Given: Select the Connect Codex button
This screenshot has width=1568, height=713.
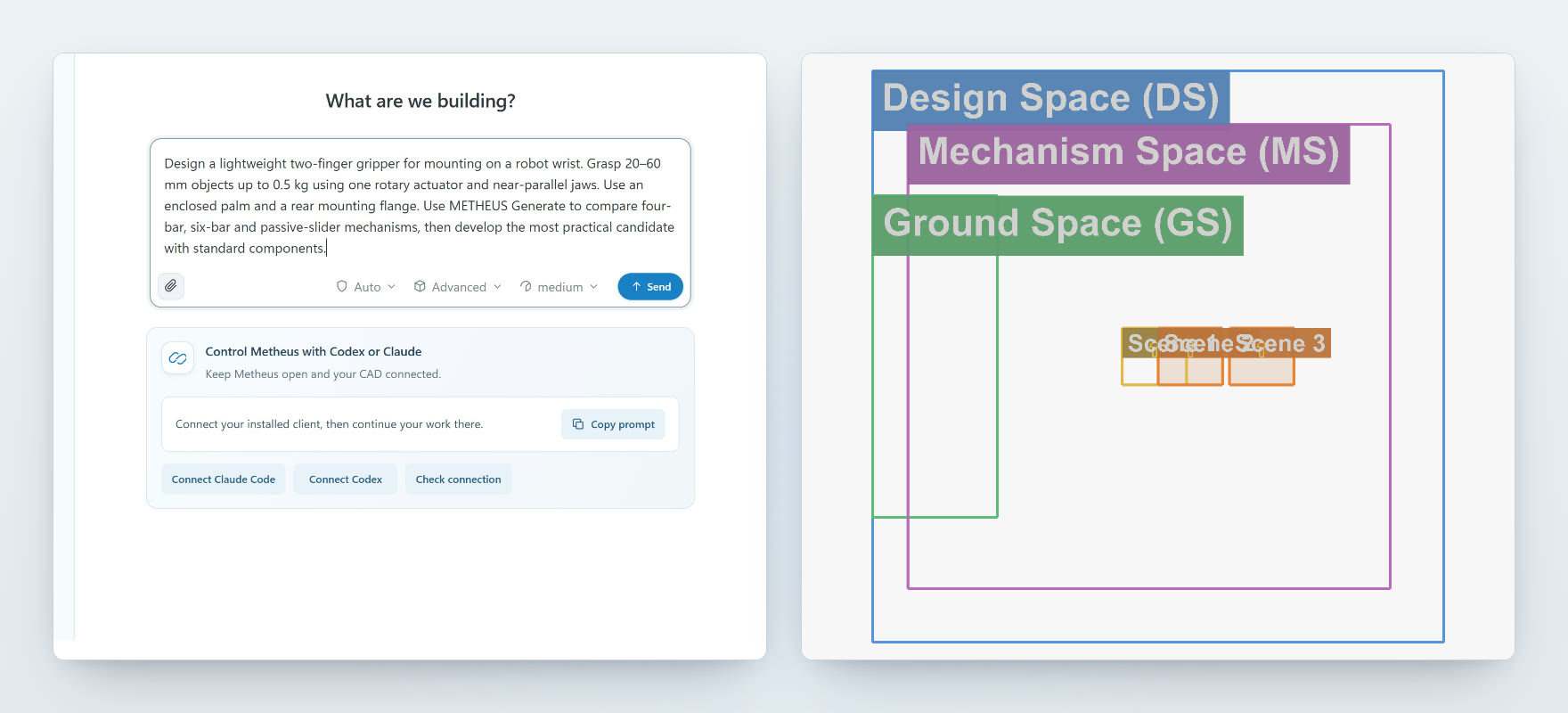Looking at the screenshot, I should (346, 479).
